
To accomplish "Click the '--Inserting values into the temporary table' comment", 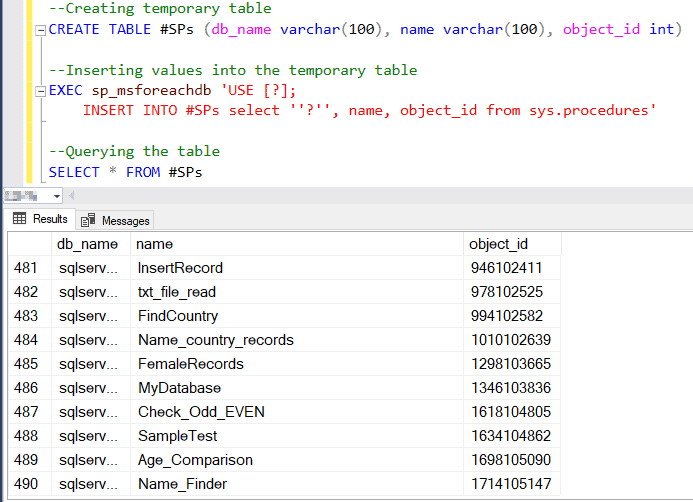I will (x=233, y=70).
